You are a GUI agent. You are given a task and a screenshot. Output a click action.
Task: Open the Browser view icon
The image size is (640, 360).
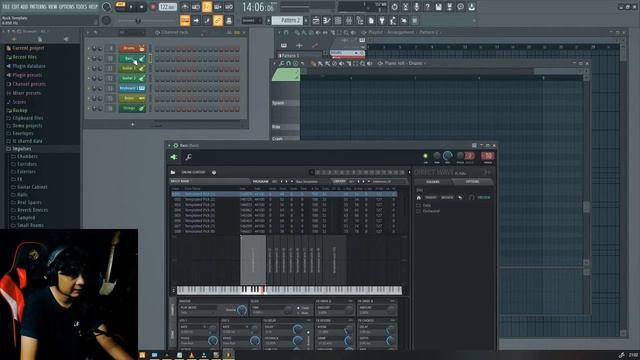click(x=360, y=20)
